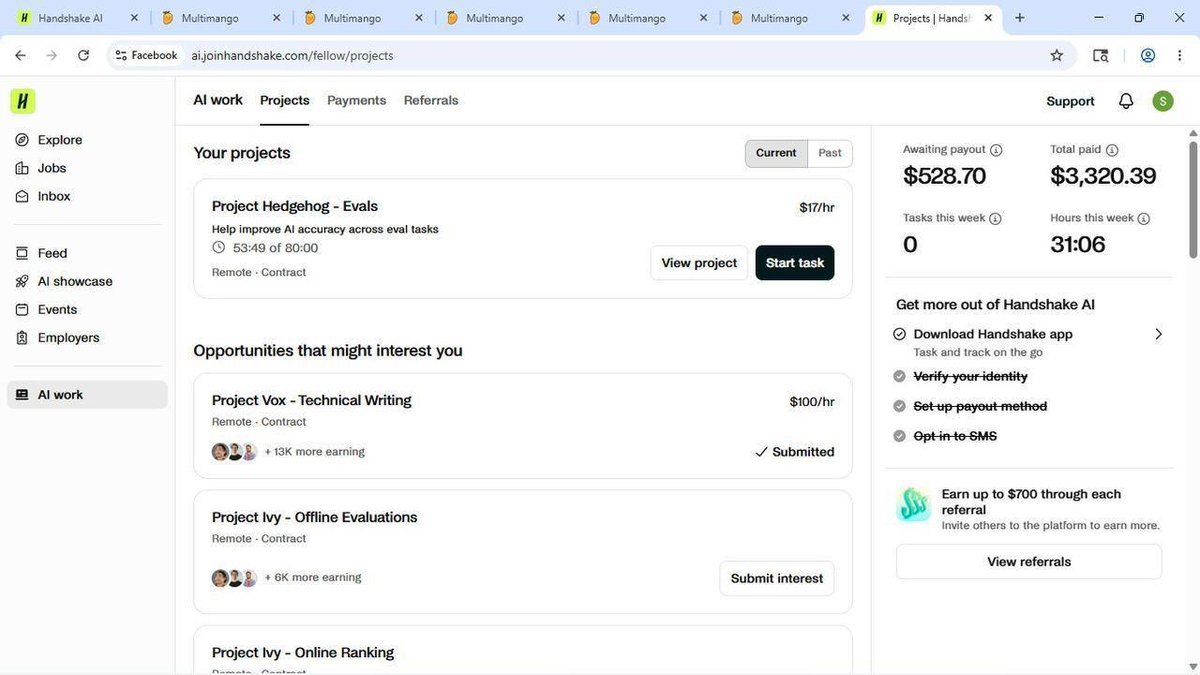The image size is (1200, 675).
Task: Switch to the Projects tab
Action: click(285, 100)
